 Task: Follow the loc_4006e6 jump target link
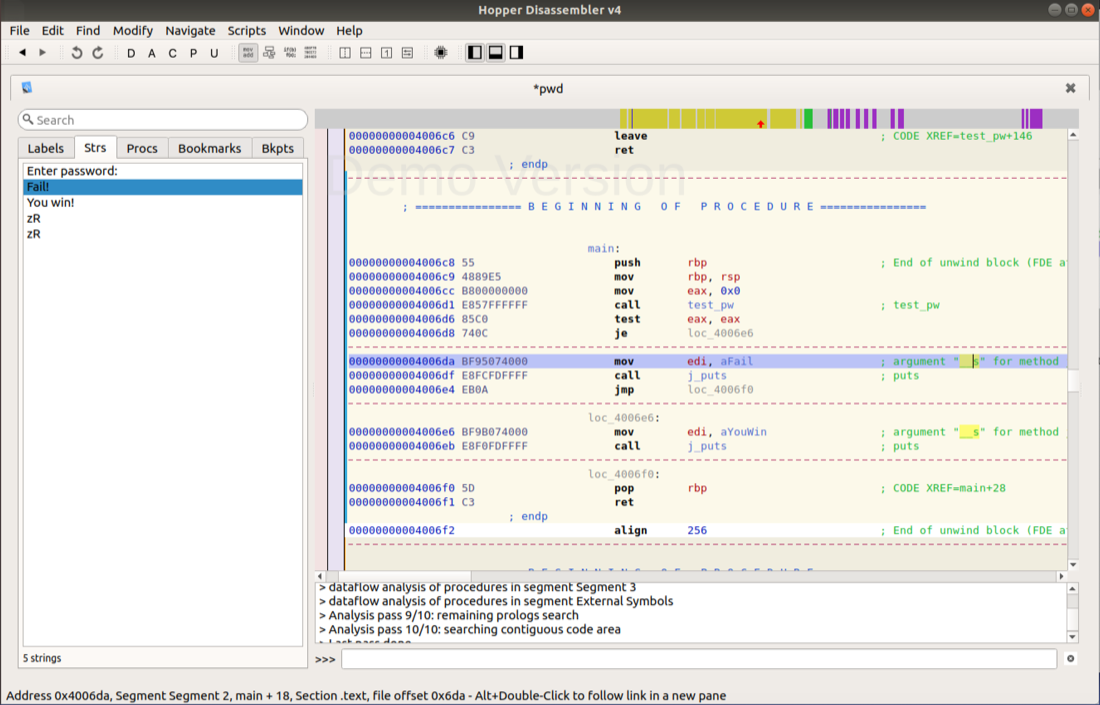point(720,333)
